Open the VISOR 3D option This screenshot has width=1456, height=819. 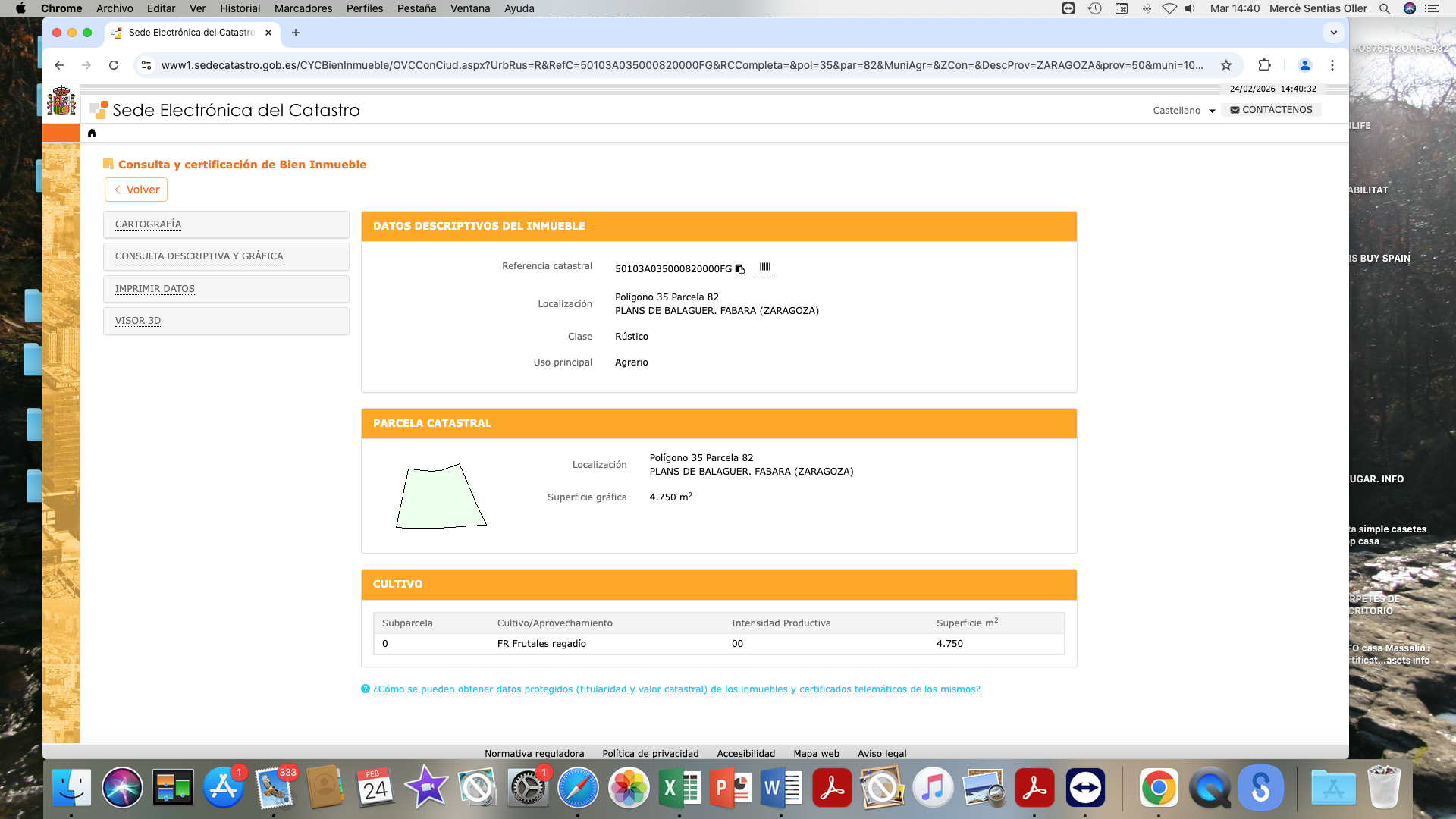(138, 321)
